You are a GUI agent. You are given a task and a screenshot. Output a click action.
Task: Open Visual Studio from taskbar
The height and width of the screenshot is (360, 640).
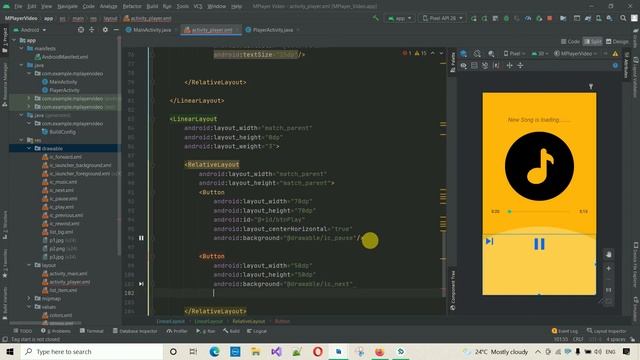pos(276,351)
